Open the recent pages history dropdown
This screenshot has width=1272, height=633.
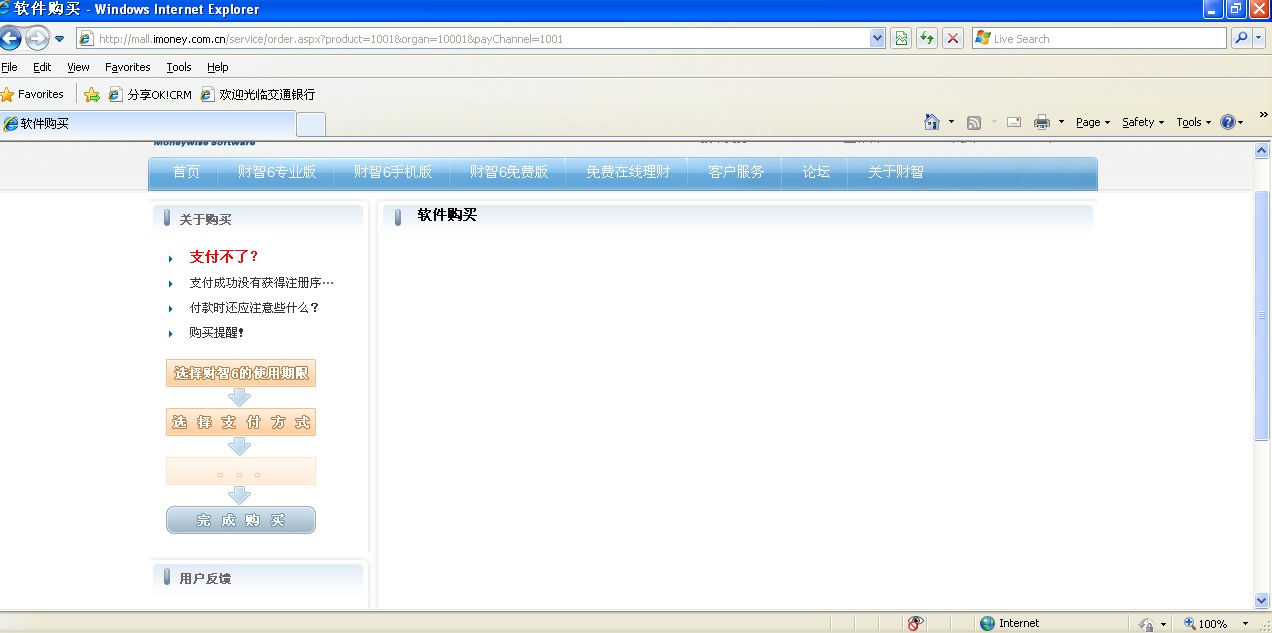click(59, 39)
